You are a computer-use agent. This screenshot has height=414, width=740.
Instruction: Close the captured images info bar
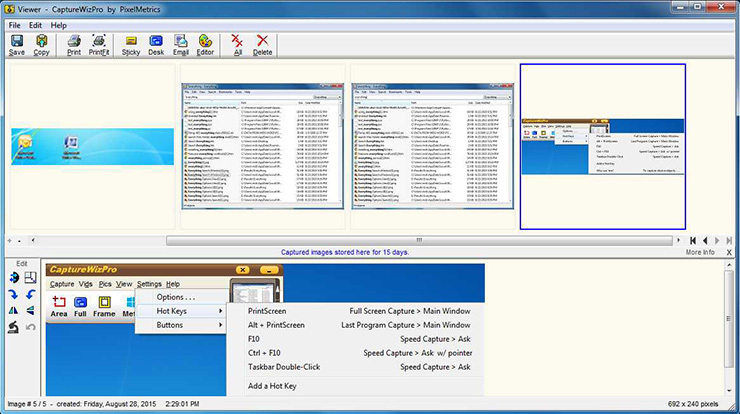point(731,253)
